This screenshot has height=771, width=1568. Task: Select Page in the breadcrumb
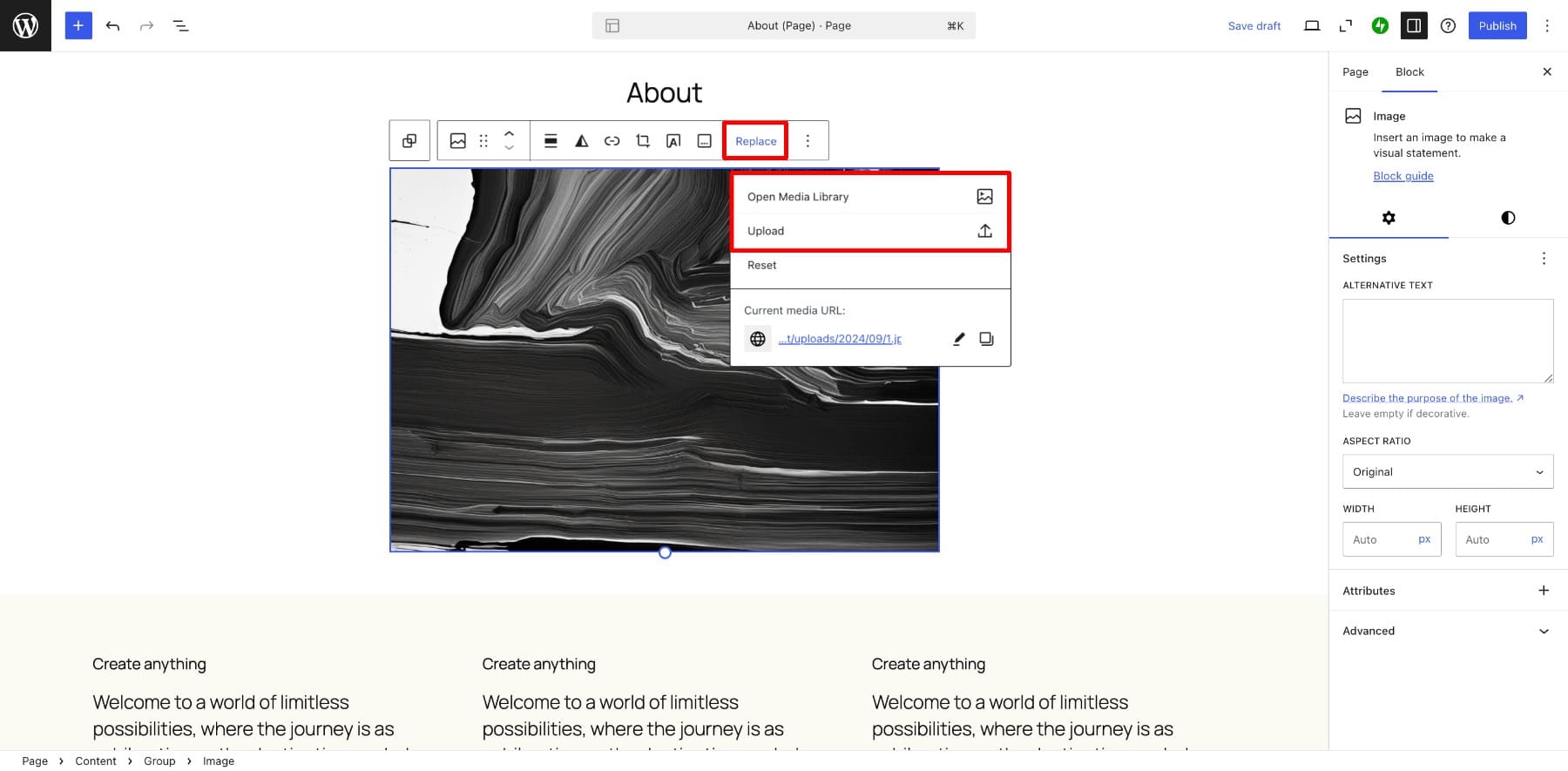click(x=35, y=761)
